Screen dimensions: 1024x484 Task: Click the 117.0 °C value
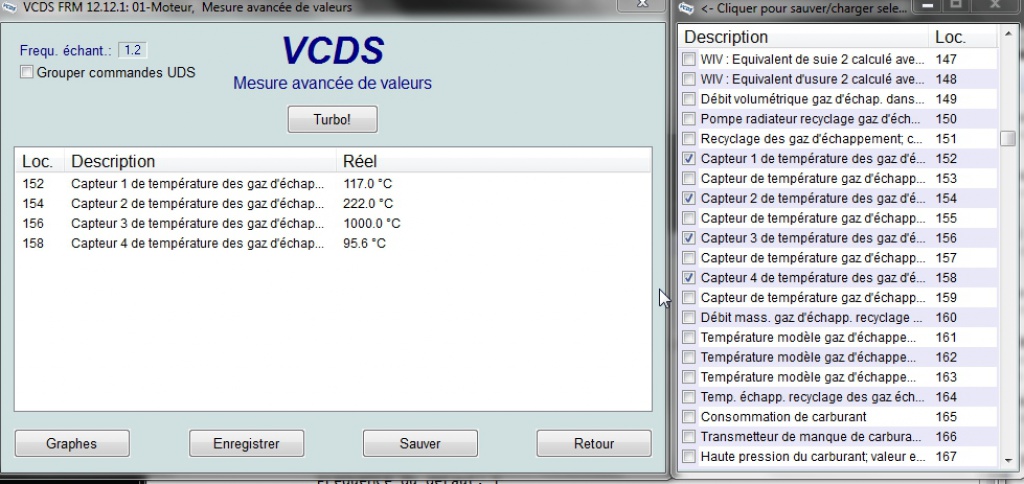[368, 184]
